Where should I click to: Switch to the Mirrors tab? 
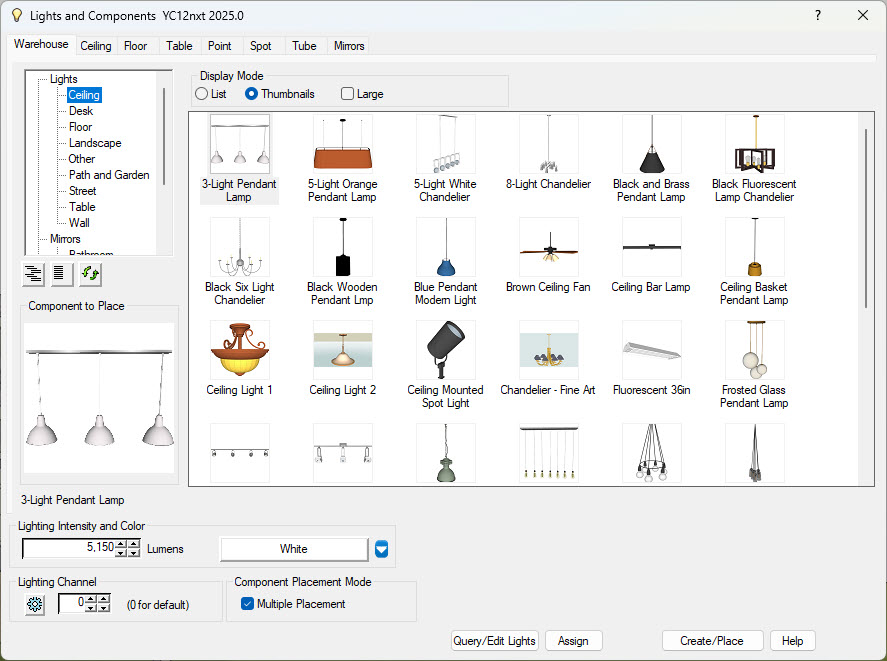[348, 45]
